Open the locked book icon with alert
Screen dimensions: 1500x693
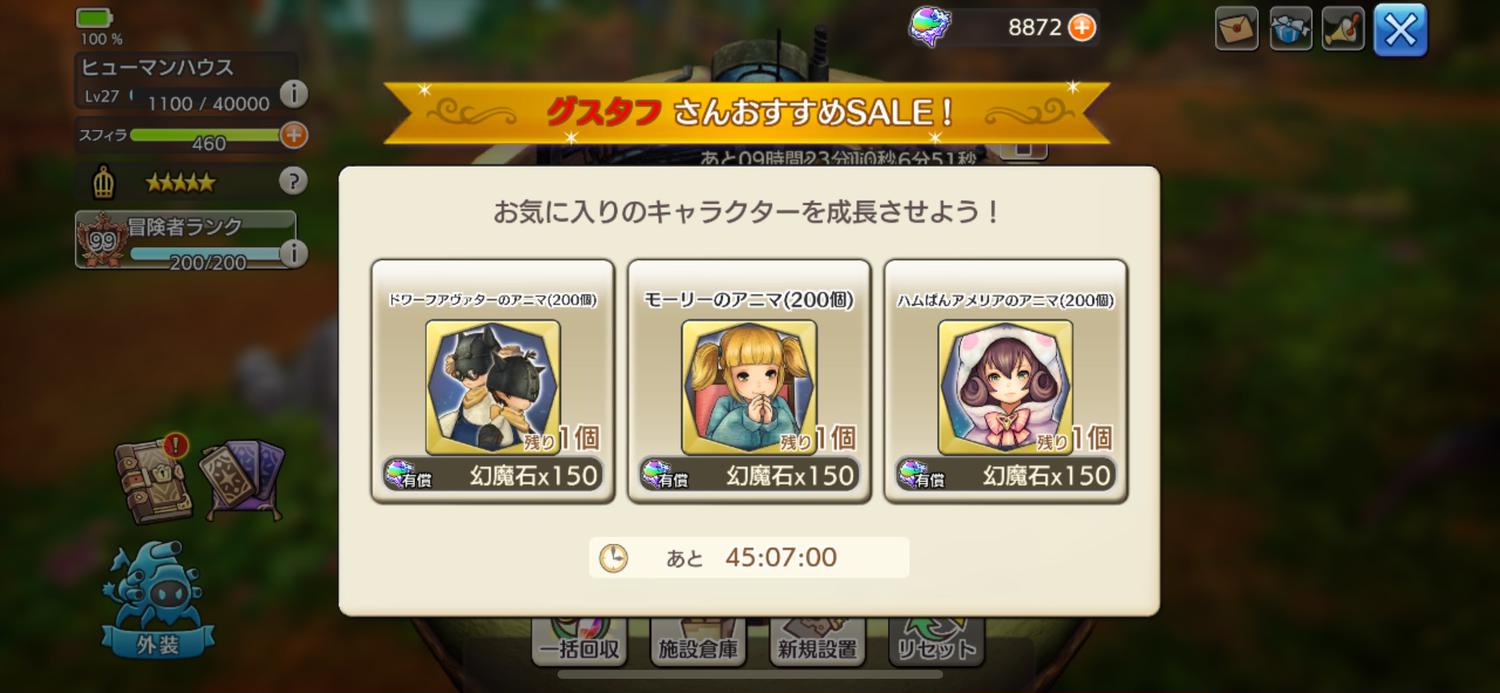[x=153, y=480]
